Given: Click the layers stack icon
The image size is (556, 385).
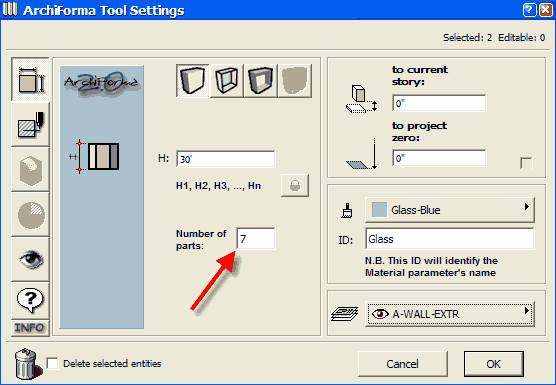Looking at the screenshot, I should [x=344, y=314].
